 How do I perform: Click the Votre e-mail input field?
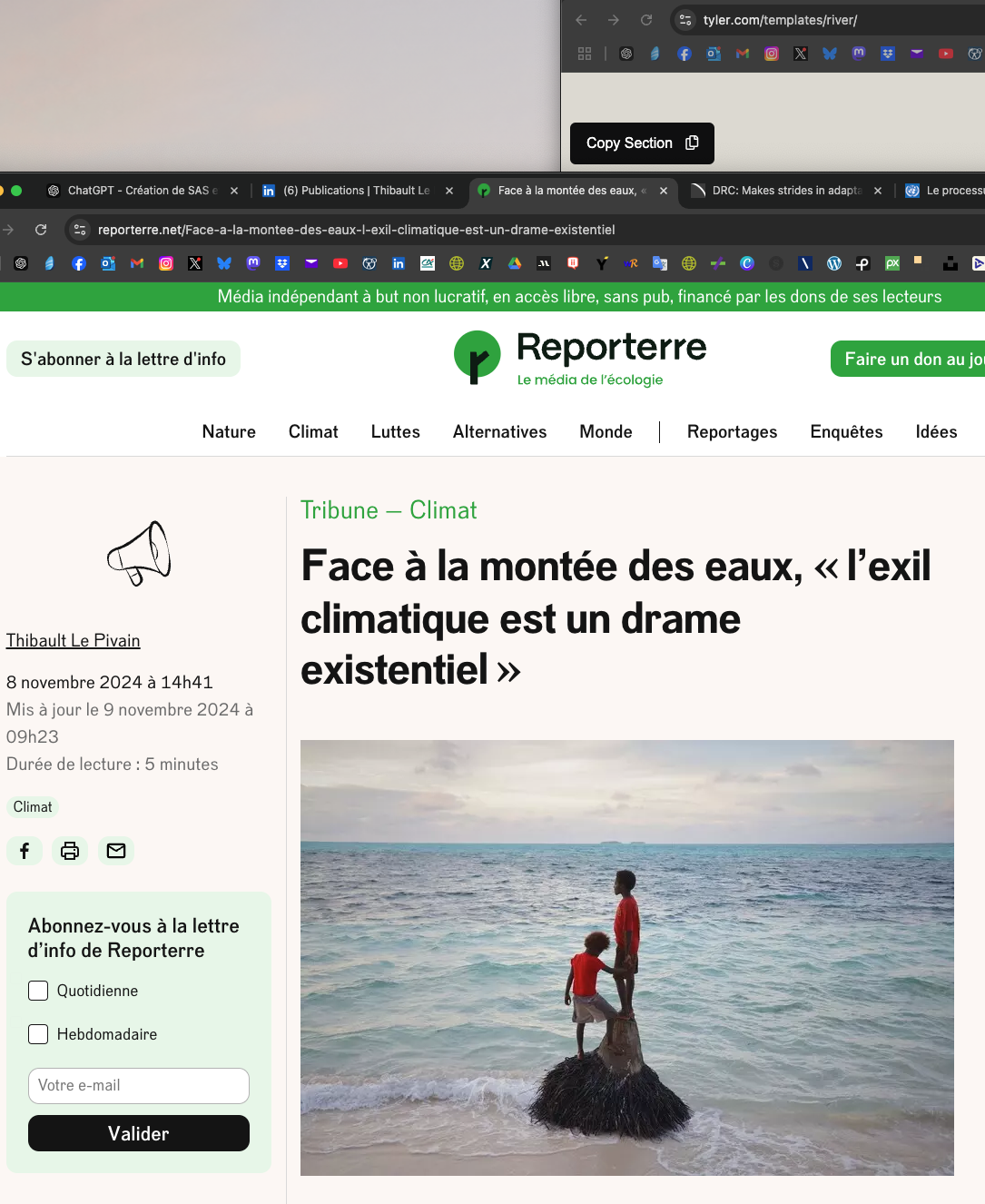pyautogui.click(x=139, y=1086)
